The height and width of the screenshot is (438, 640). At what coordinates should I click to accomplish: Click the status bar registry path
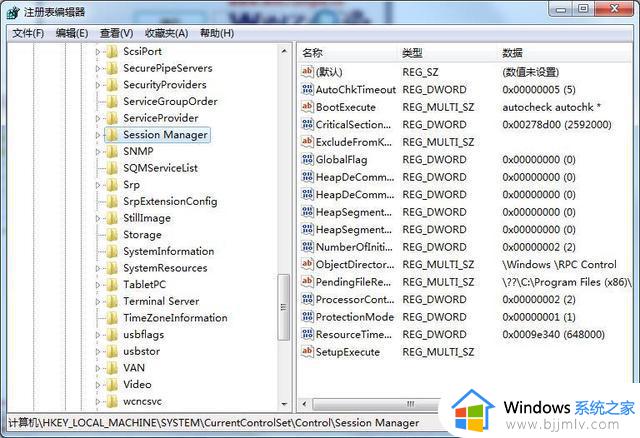tap(213, 423)
